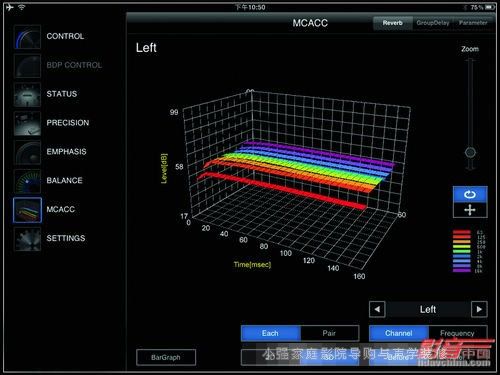Toggle the Pair display mode
This screenshot has width=500, height=375.
coord(329,333)
